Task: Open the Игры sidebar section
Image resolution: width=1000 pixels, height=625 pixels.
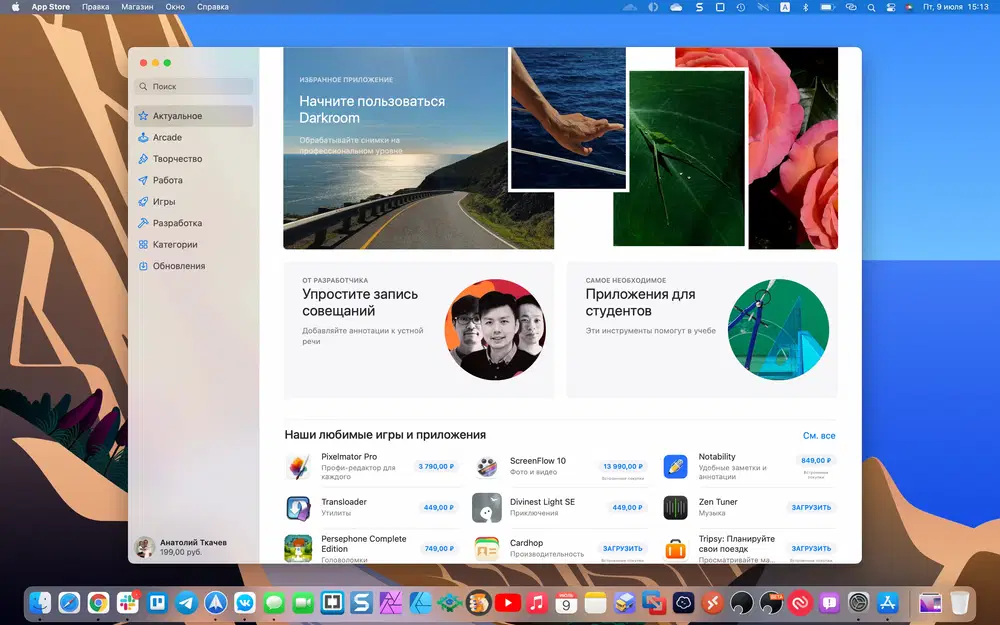Action: point(193,202)
